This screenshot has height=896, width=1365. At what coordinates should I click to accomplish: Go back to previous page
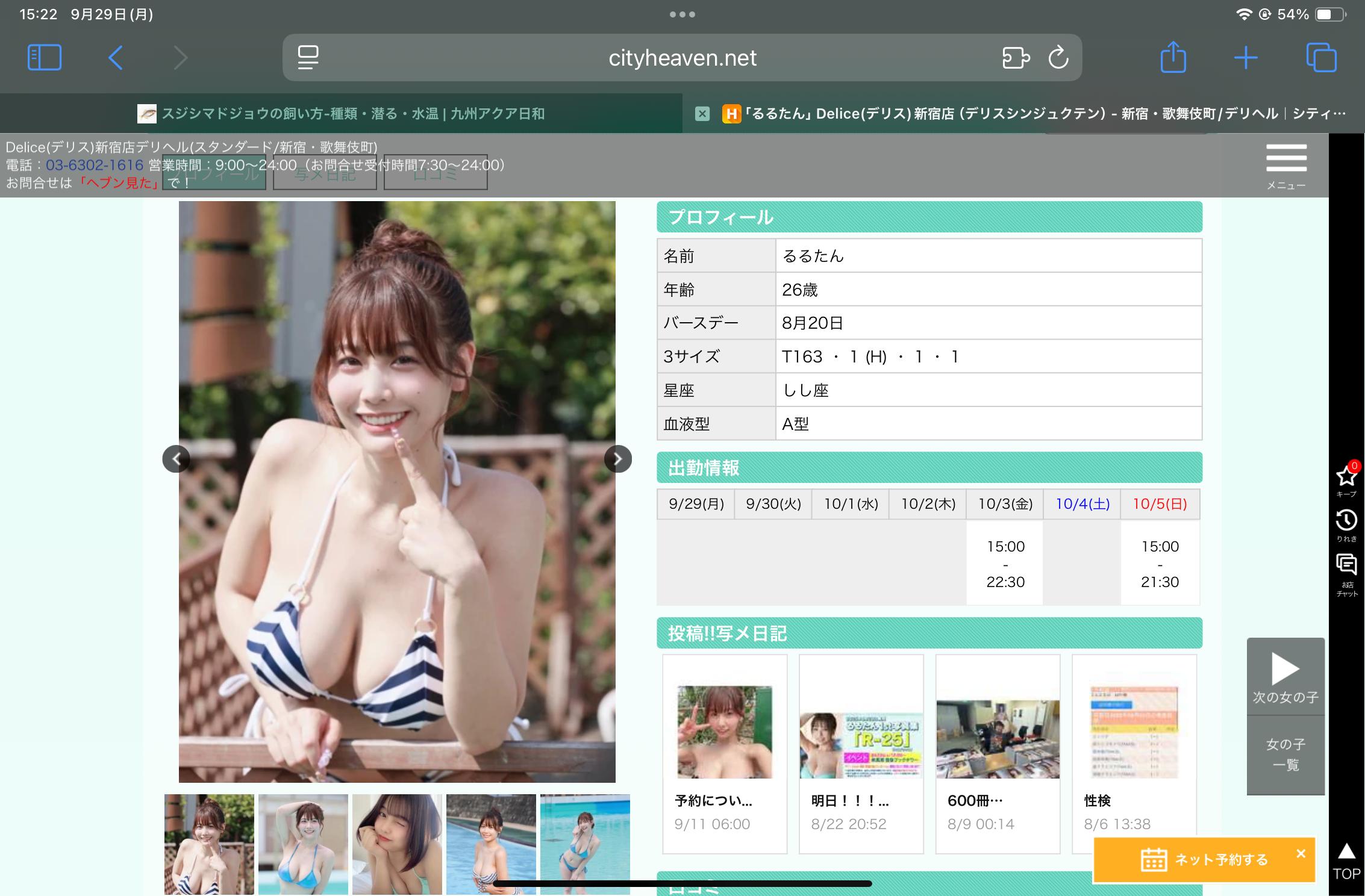pyautogui.click(x=116, y=58)
